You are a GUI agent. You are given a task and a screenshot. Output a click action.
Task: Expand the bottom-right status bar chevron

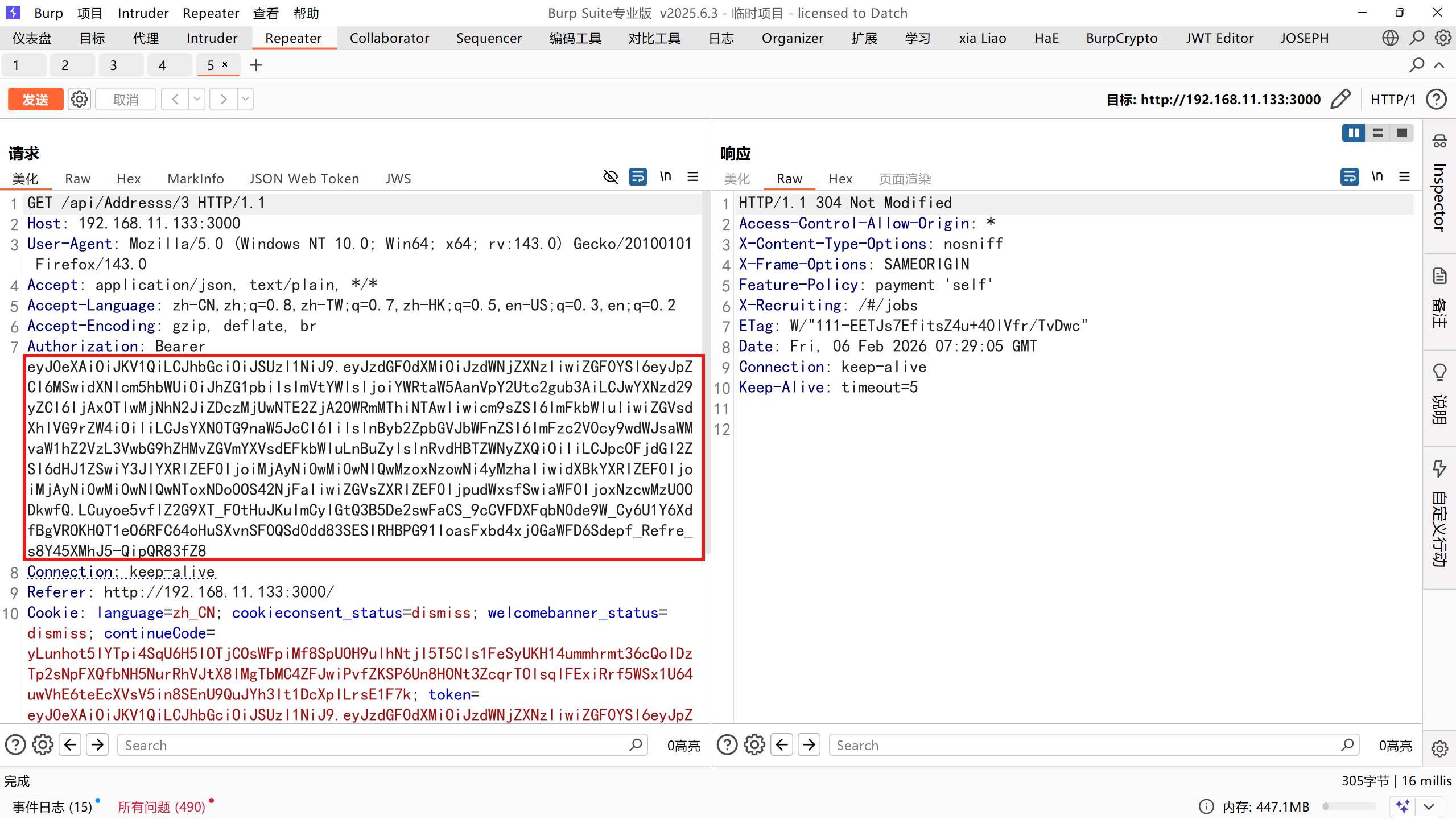pos(1429,806)
